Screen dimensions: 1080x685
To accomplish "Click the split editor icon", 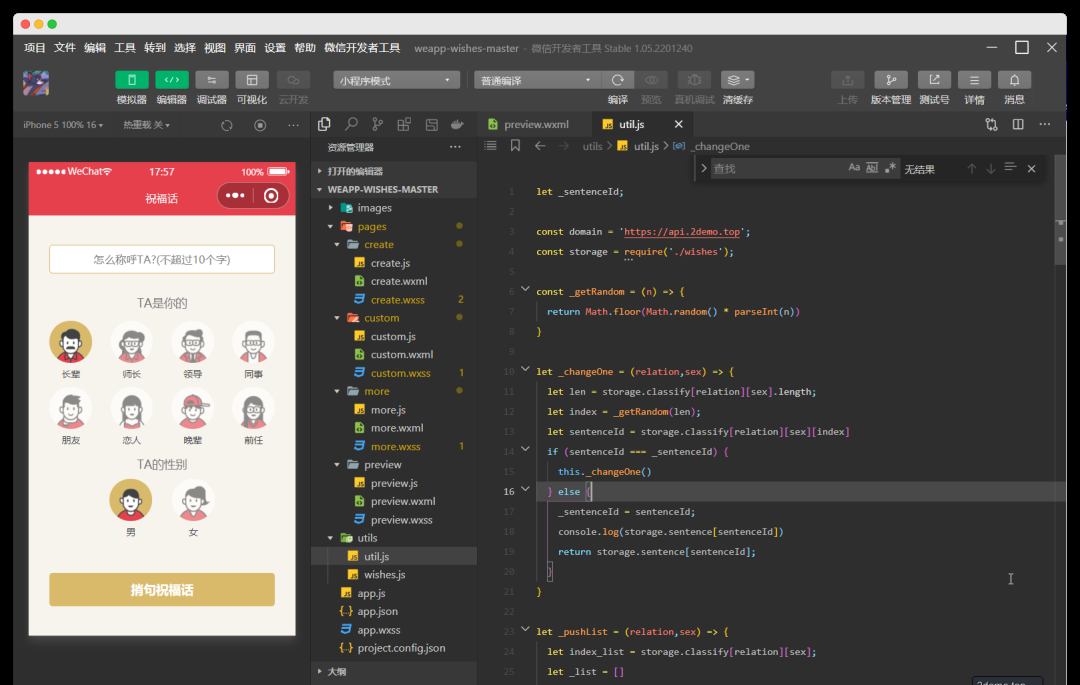I will [x=1018, y=124].
